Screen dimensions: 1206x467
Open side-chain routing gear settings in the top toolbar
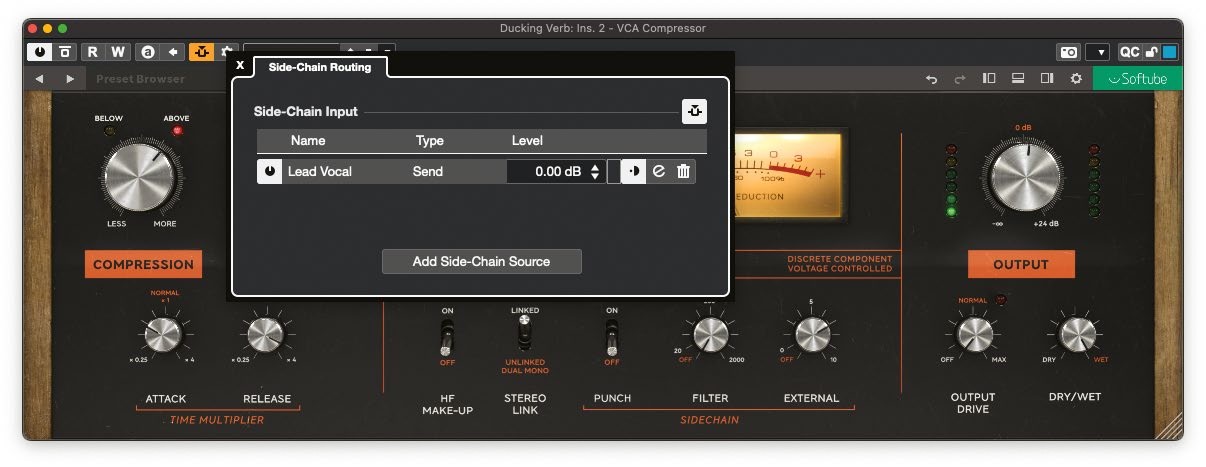point(226,50)
